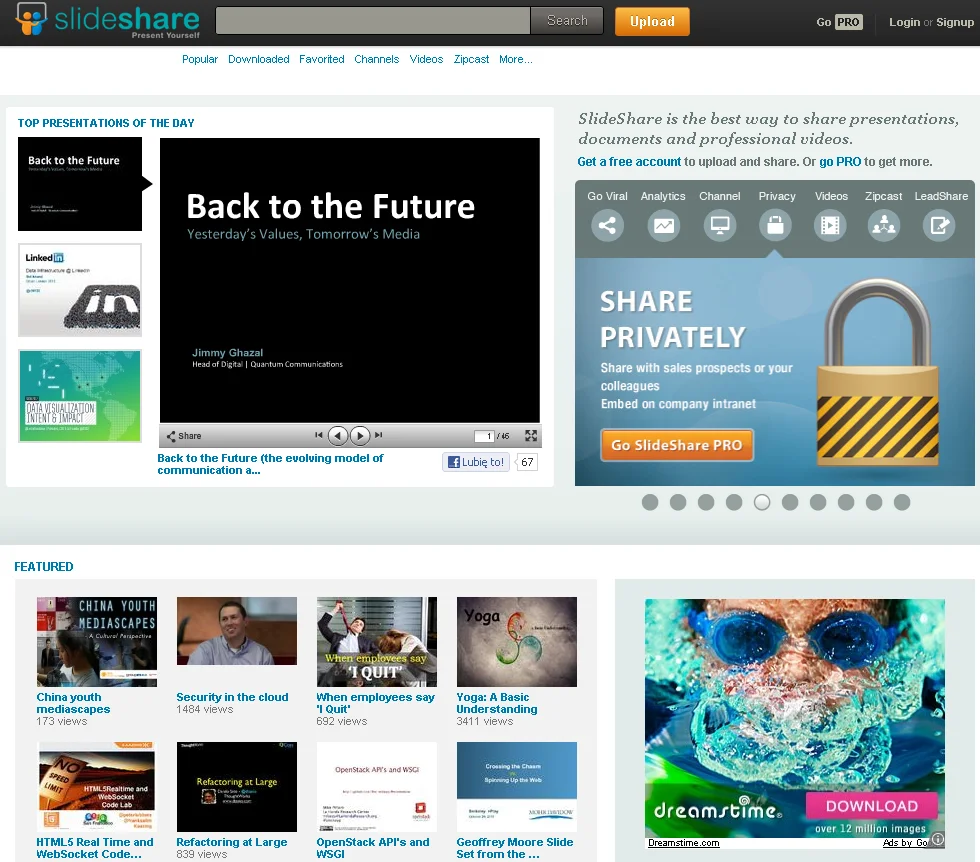980x862 pixels.
Task: Click the Facebook Lubię to! like button
Action: [476, 462]
